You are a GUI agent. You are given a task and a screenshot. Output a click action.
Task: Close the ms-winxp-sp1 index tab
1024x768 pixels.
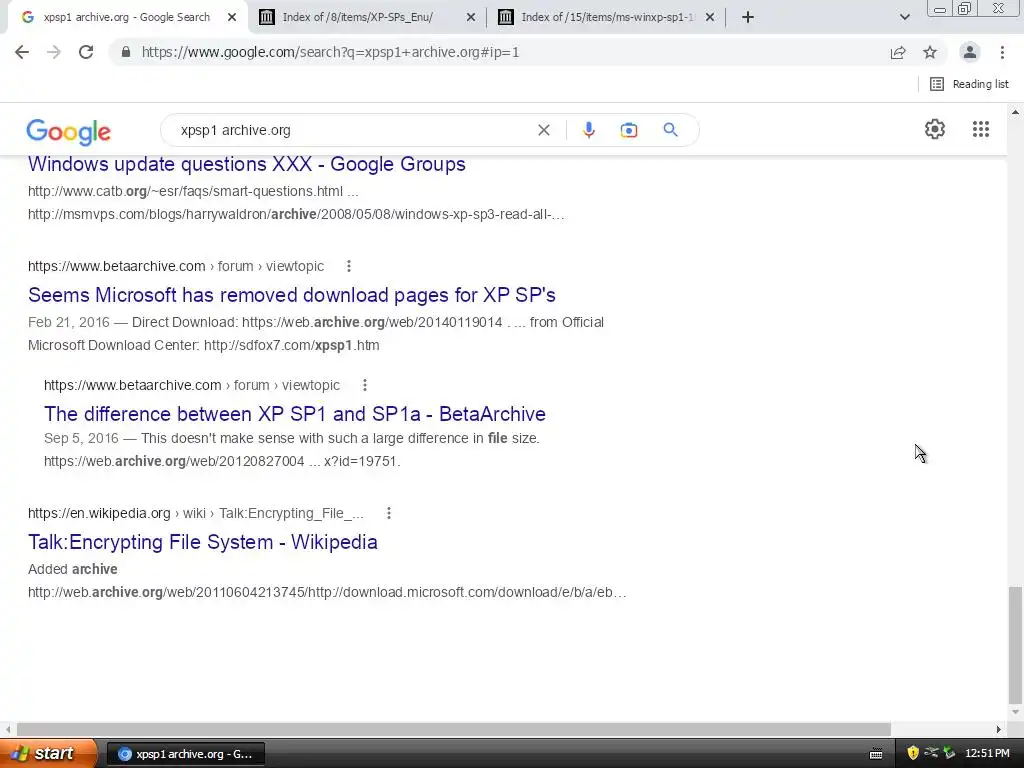[710, 18]
